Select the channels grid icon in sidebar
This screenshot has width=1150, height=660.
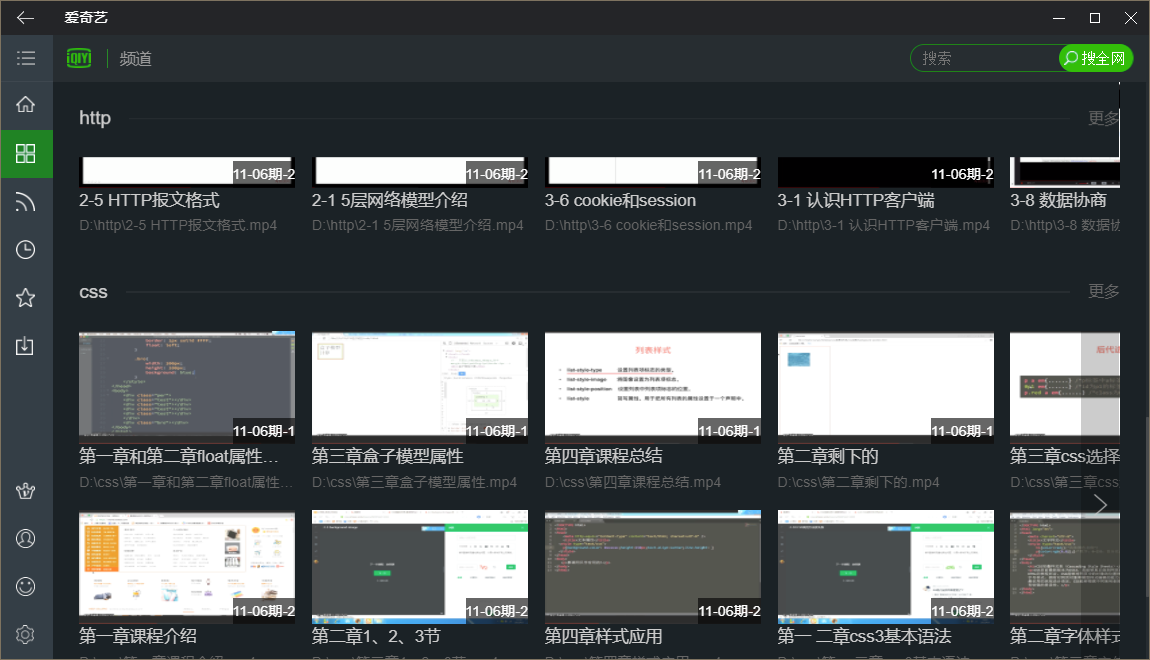(26, 153)
